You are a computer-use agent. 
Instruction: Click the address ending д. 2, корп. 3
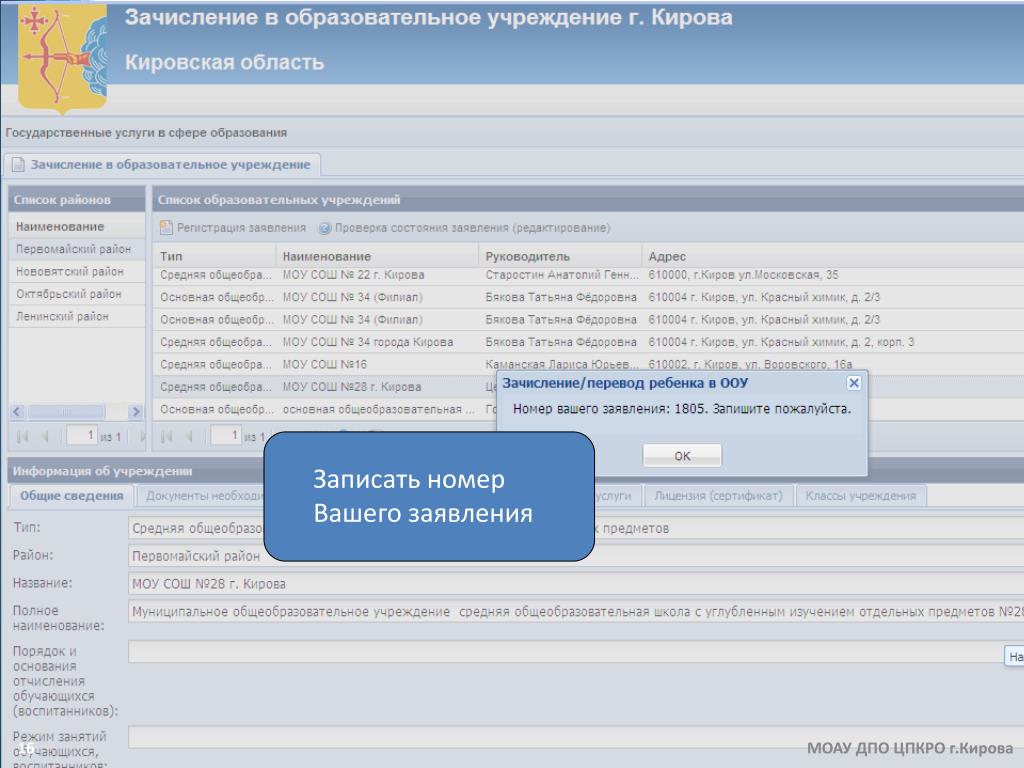[x=781, y=342]
